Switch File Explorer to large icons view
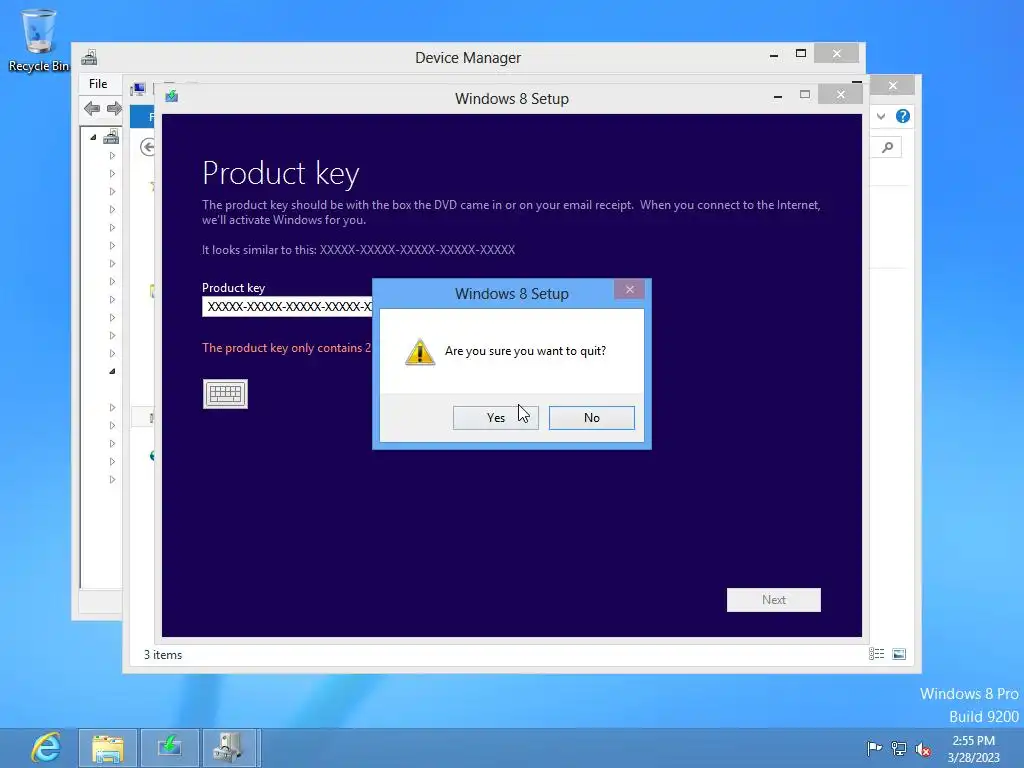Image resolution: width=1024 pixels, height=768 pixels. click(x=899, y=654)
